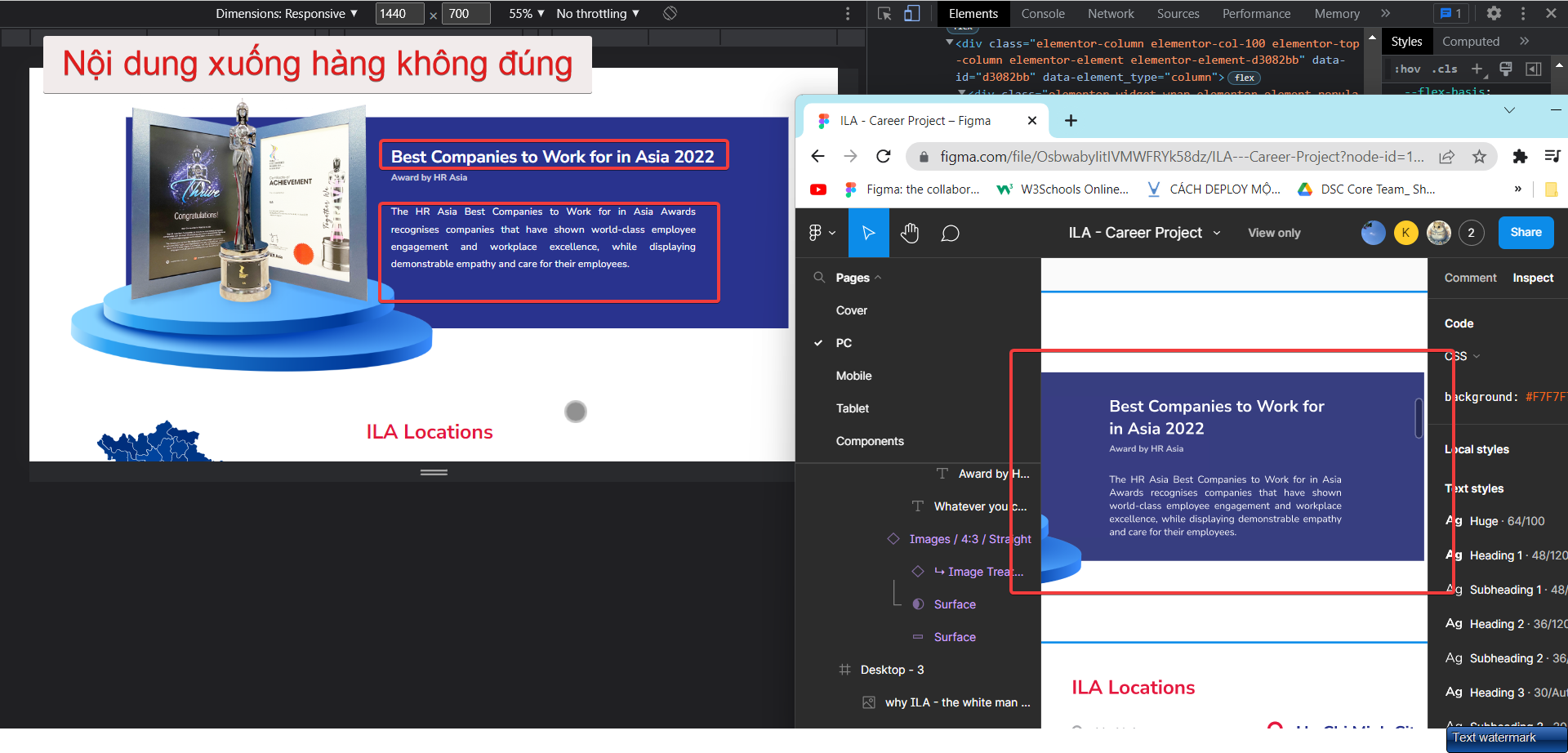Viewport: 1568px width, 753px height.
Task: Click the Share button in Figma
Action: pyautogui.click(x=1526, y=233)
